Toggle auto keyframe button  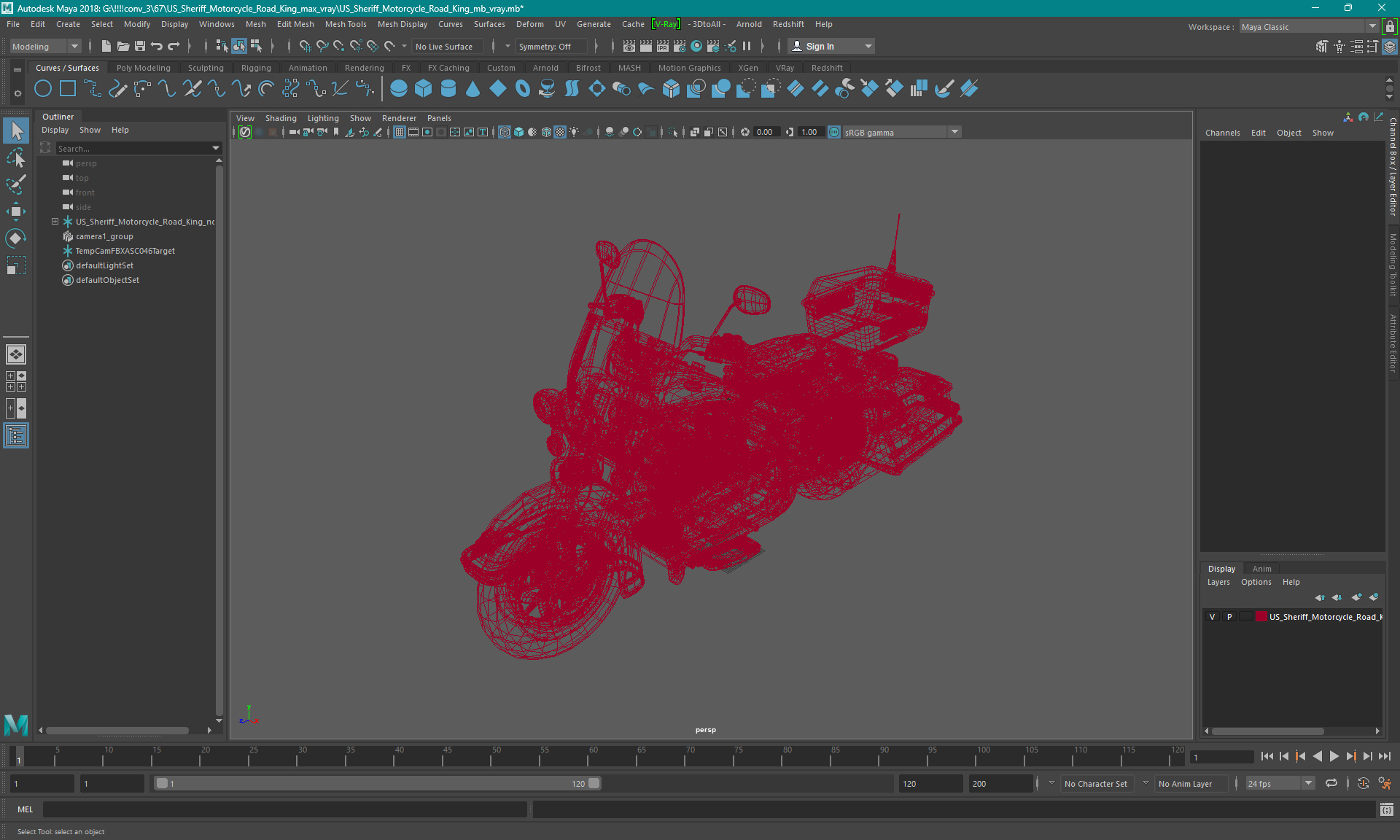click(1364, 783)
